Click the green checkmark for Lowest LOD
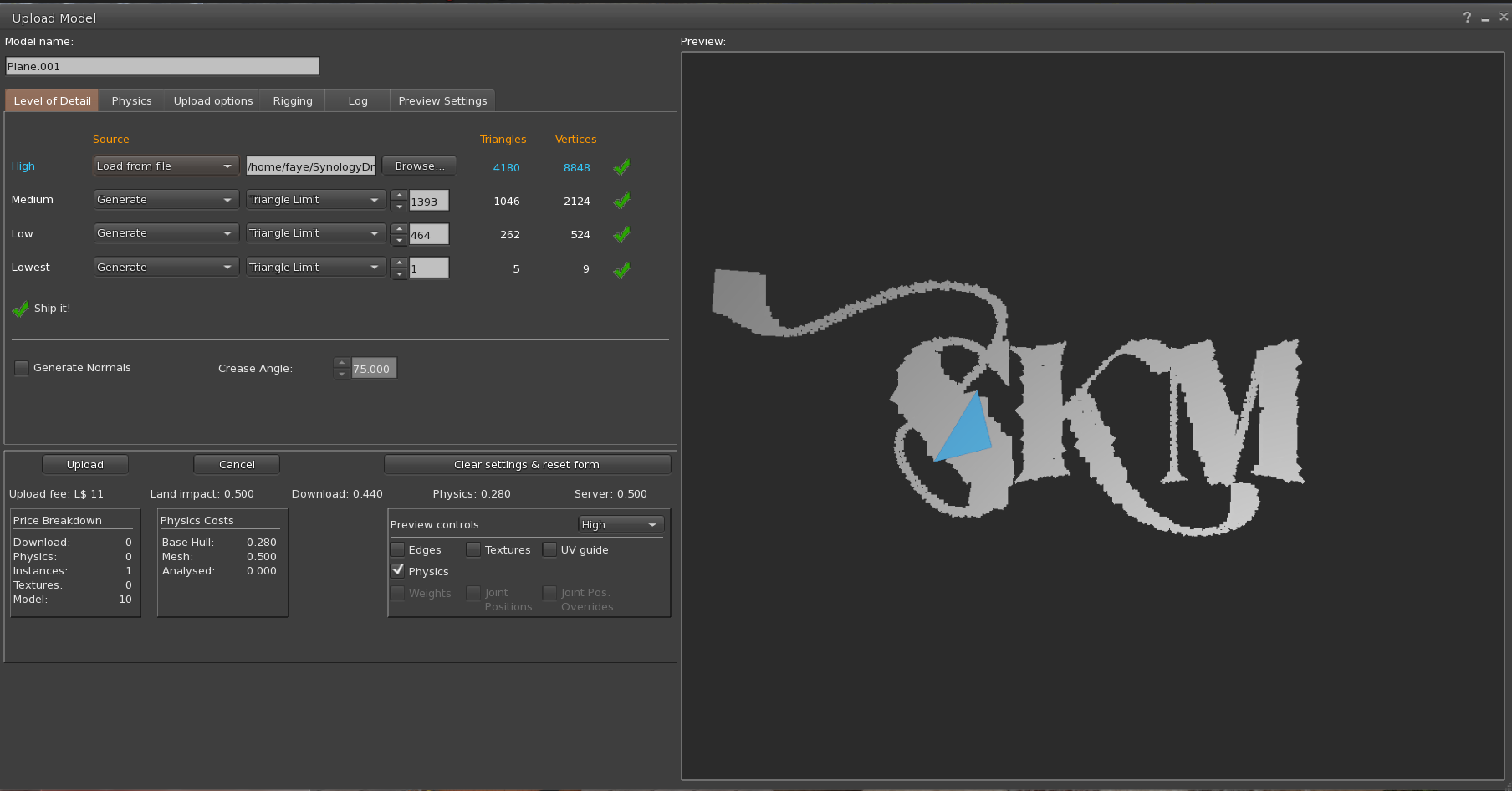1512x791 pixels. pos(621,269)
